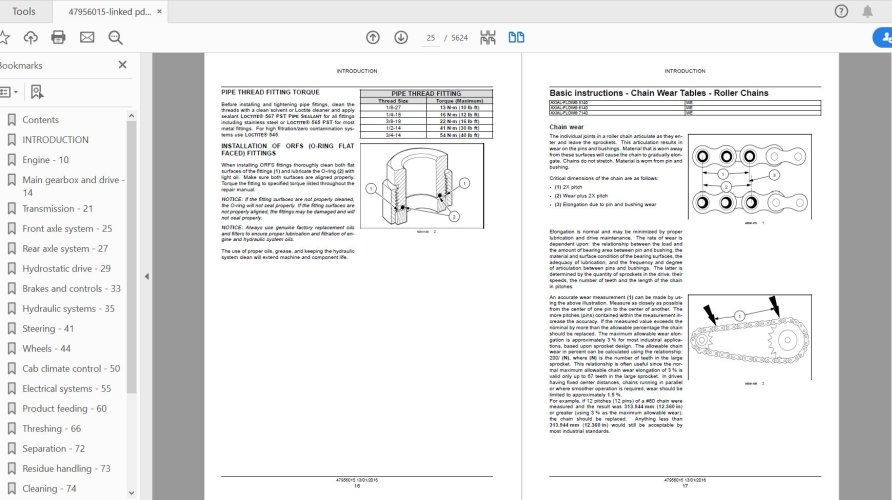The width and height of the screenshot is (892, 500).
Task: Select the 47956015-linked pdf document tab
Action: (x=110, y=11)
